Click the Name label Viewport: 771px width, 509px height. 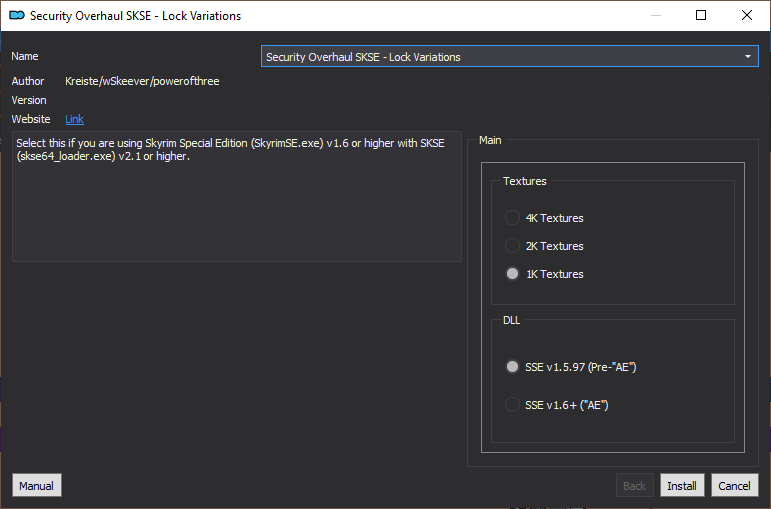(x=25, y=56)
